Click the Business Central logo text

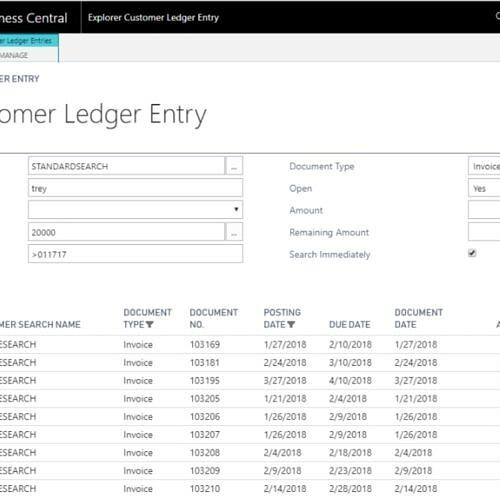[33, 18]
